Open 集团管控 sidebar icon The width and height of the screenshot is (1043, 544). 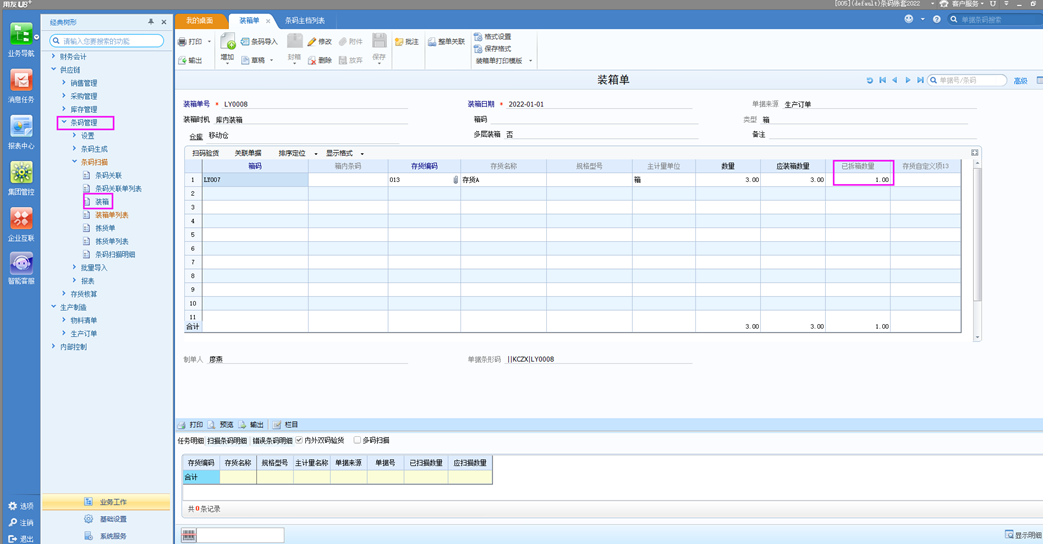(x=21, y=178)
